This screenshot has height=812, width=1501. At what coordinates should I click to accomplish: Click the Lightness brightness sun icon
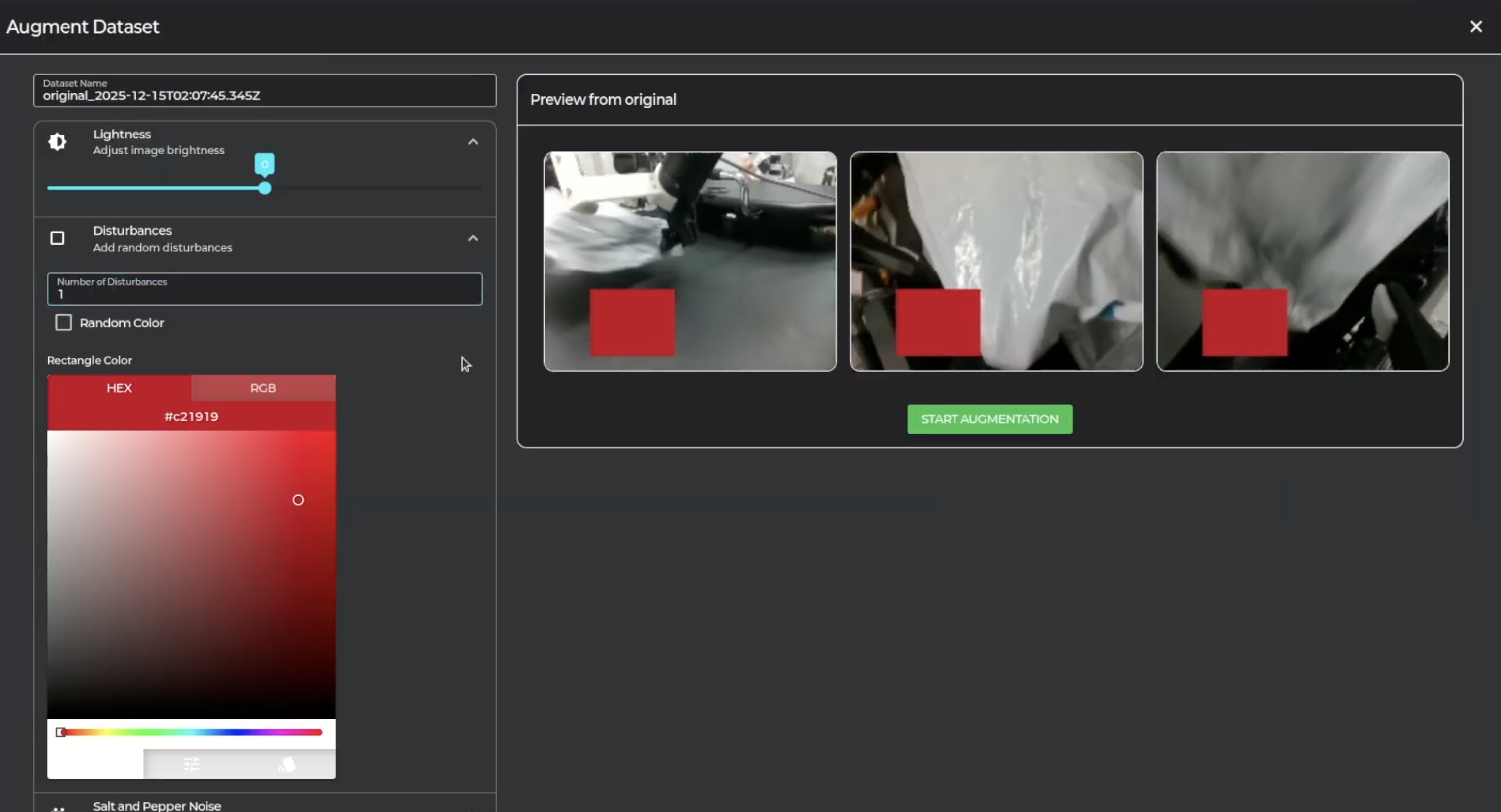coord(57,141)
